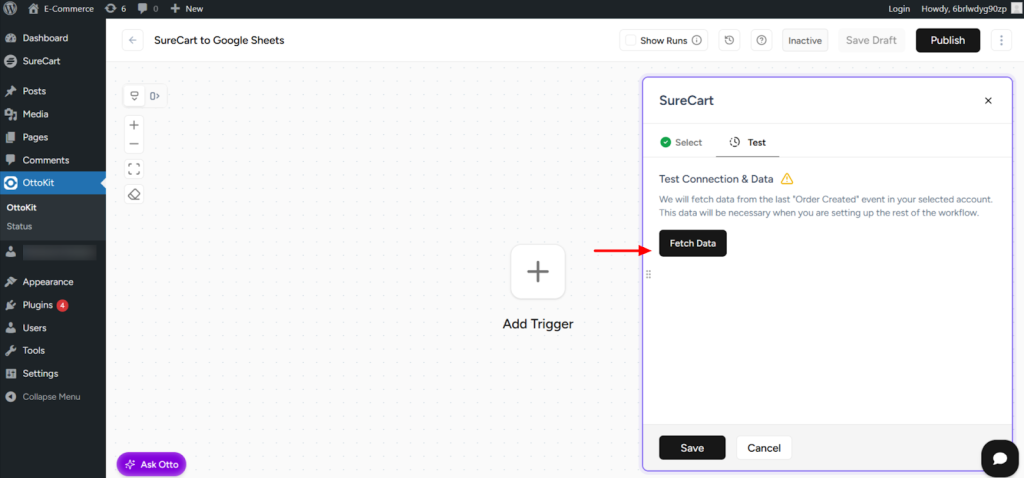The height and width of the screenshot is (478, 1024).
Task: Click the panel resize drag handle
Action: tap(648, 274)
